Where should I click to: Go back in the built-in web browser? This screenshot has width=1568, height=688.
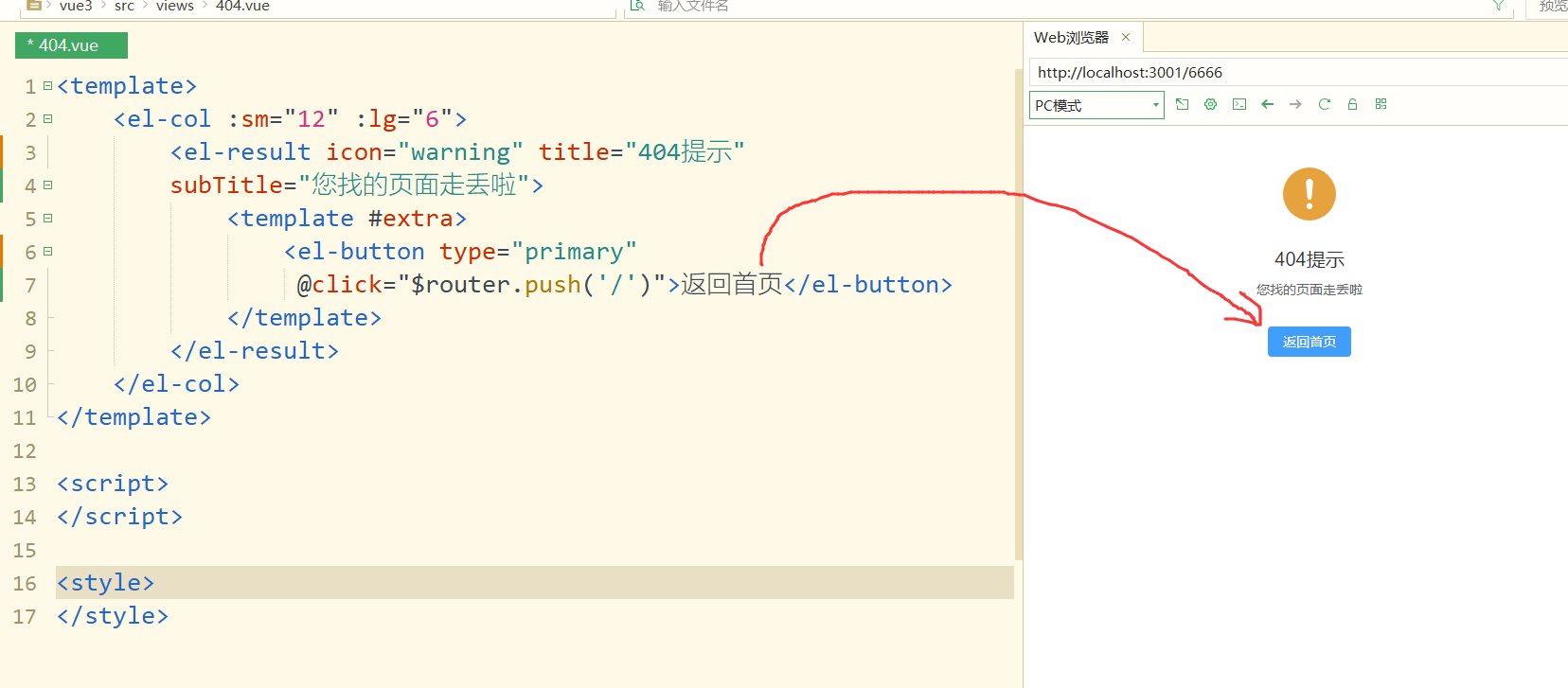1267,104
